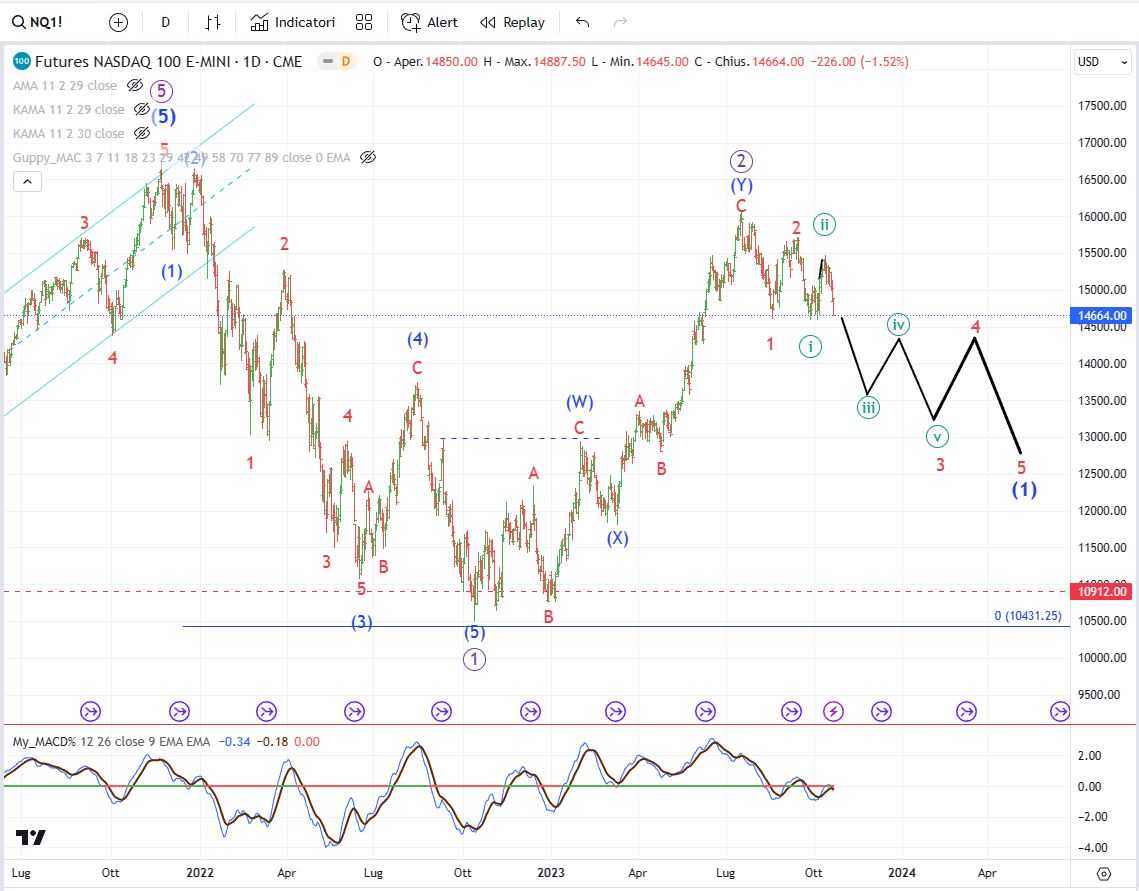Viewport: 1139px width, 891px height.
Task: Click the 2023 label on the time axis
Action: (551, 872)
